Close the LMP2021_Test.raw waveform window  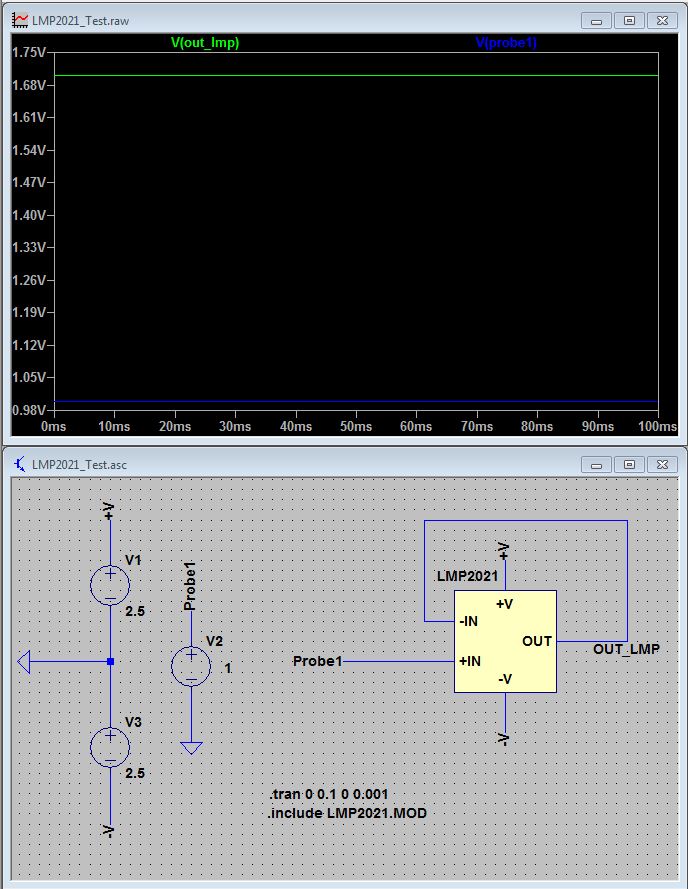coord(662,21)
